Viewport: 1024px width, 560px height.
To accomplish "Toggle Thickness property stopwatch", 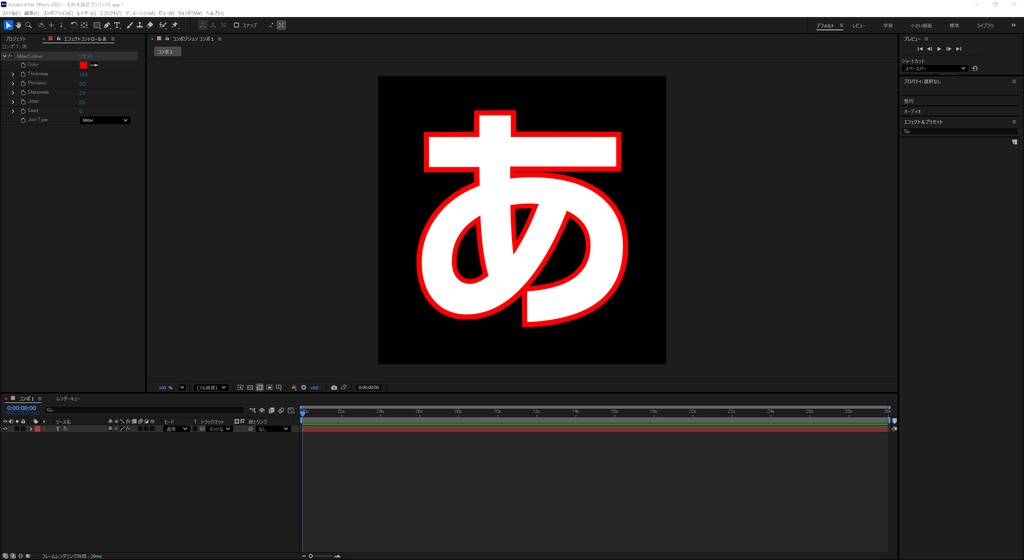I will [23, 74].
